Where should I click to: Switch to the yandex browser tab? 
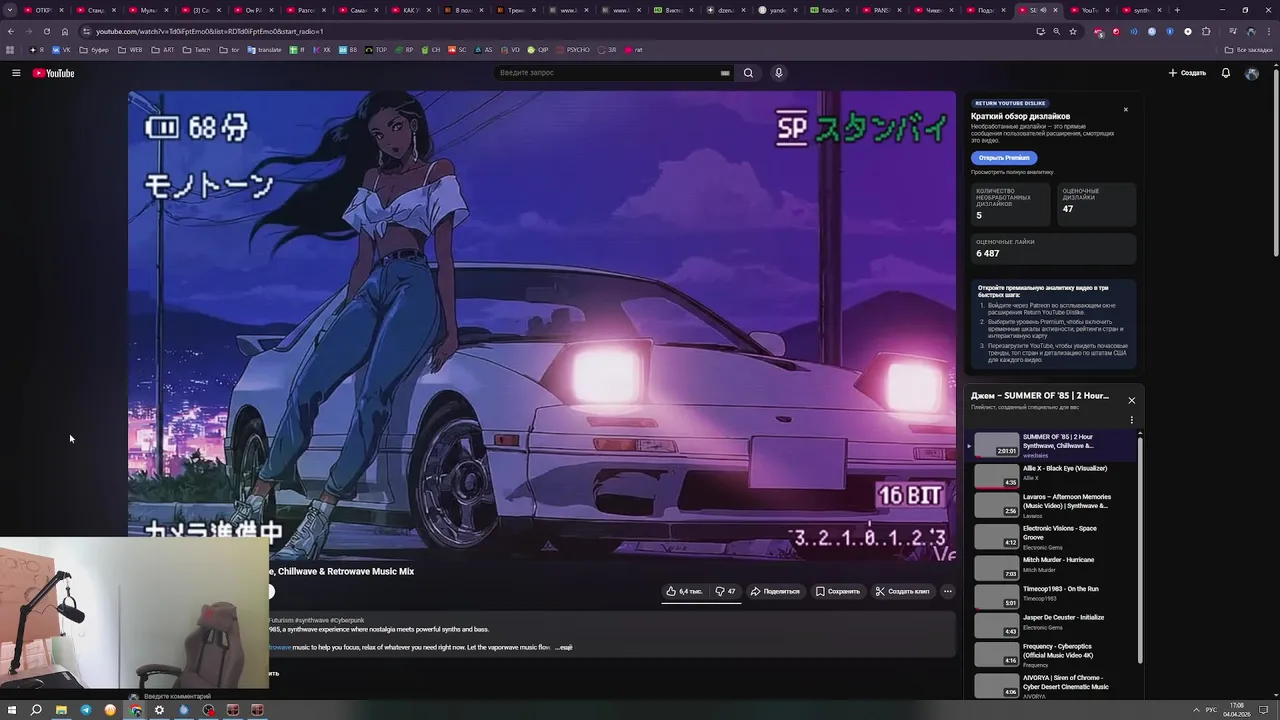tap(778, 10)
